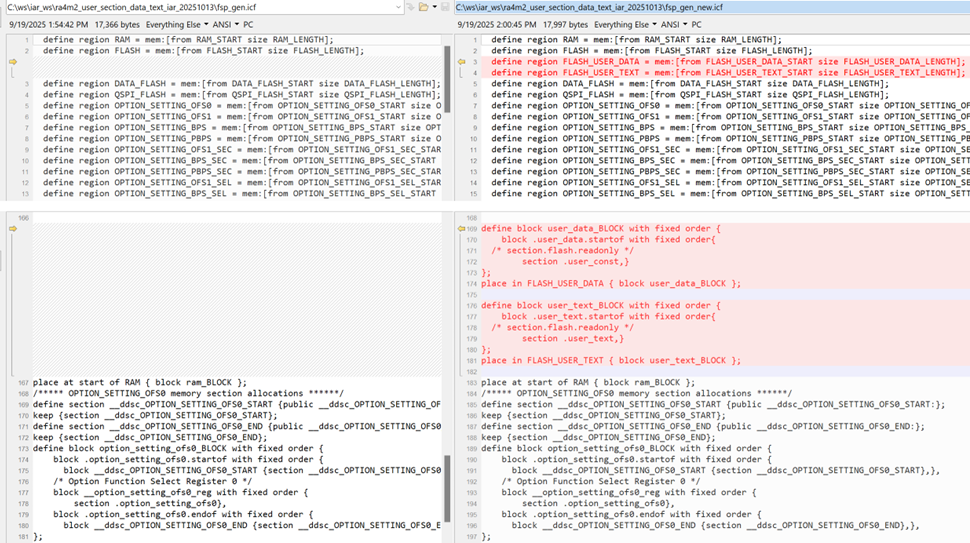Click the lower left pane vertical scrollbar thumb
Image resolution: width=970 pixels, height=543 pixels.
447,489
